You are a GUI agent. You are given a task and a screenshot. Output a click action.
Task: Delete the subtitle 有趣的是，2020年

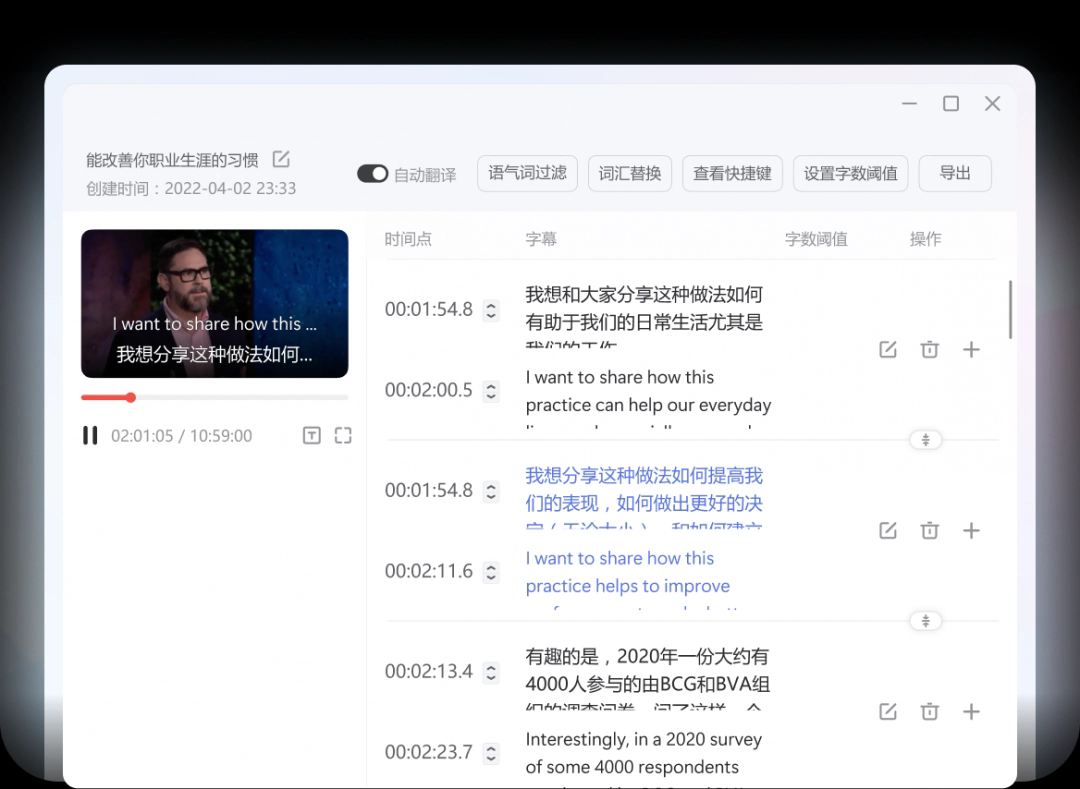point(929,711)
